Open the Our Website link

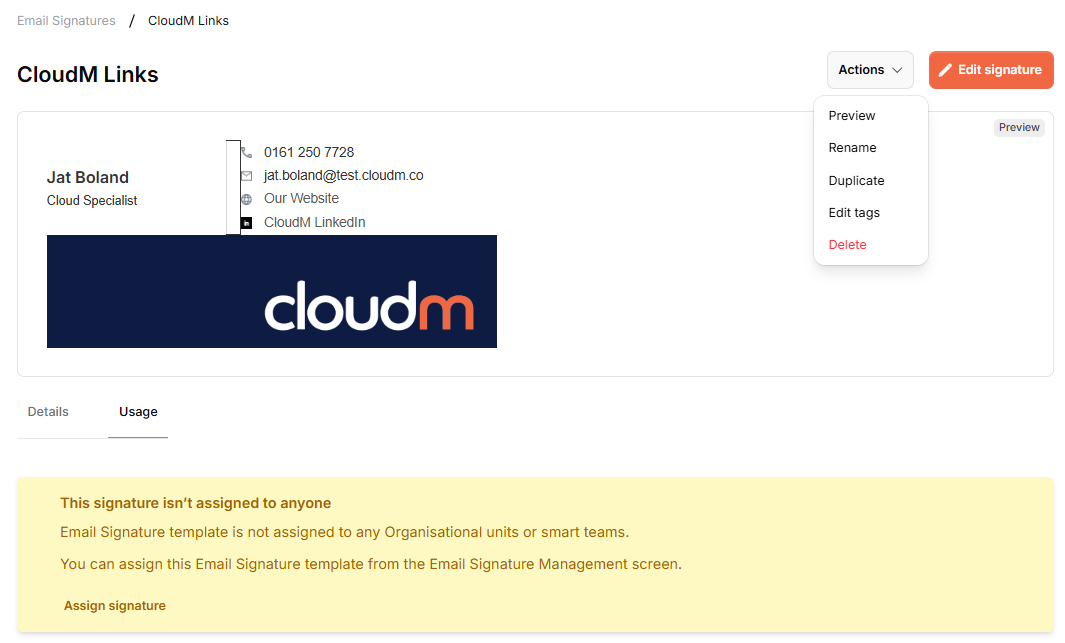[302, 198]
